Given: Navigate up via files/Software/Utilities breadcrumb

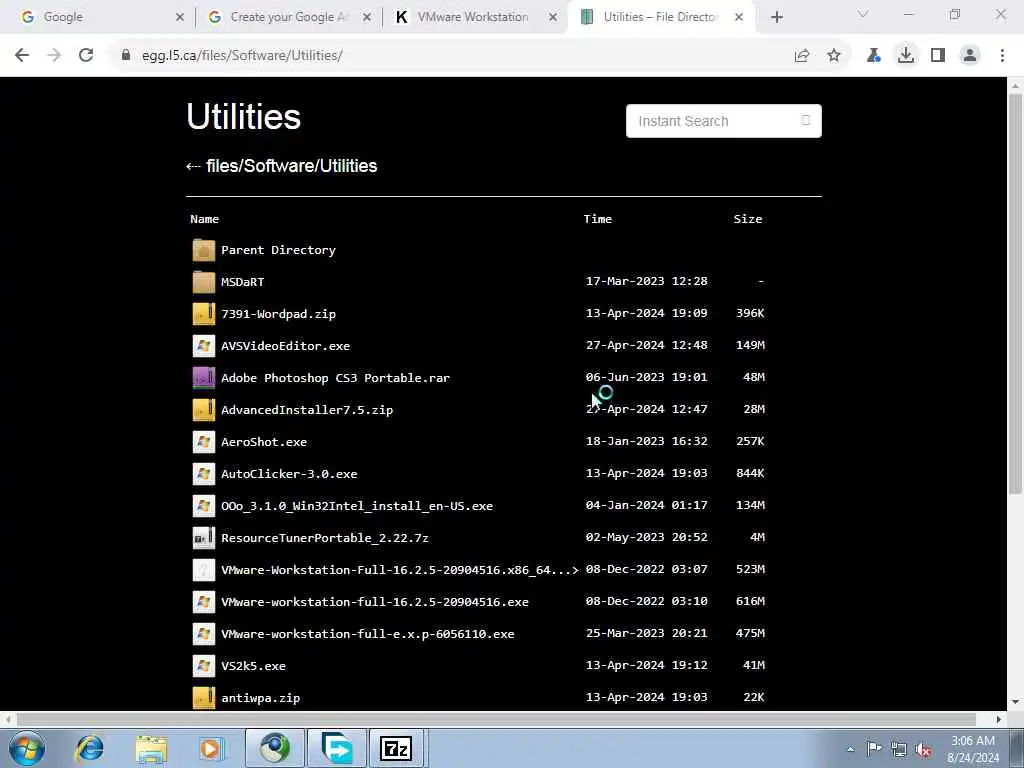Looking at the screenshot, I should pos(291,166).
